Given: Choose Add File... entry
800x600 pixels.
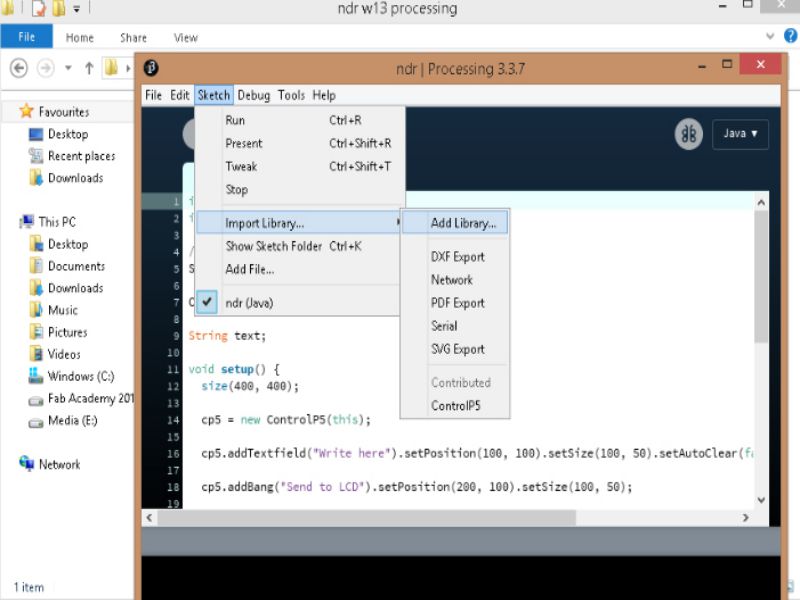Looking at the screenshot, I should click(x=298, y=269).
